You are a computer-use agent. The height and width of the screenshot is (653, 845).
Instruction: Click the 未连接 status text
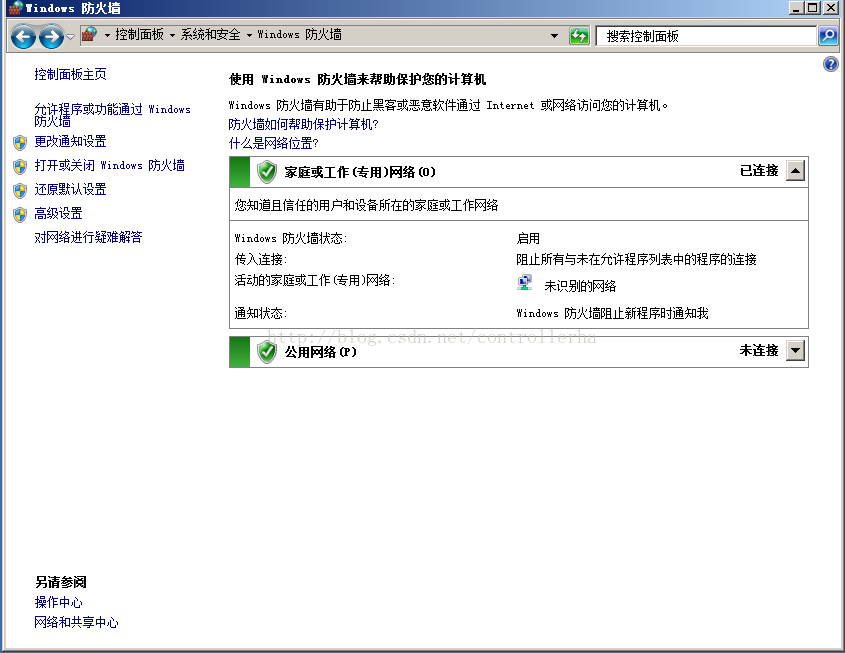pos(759,350)
